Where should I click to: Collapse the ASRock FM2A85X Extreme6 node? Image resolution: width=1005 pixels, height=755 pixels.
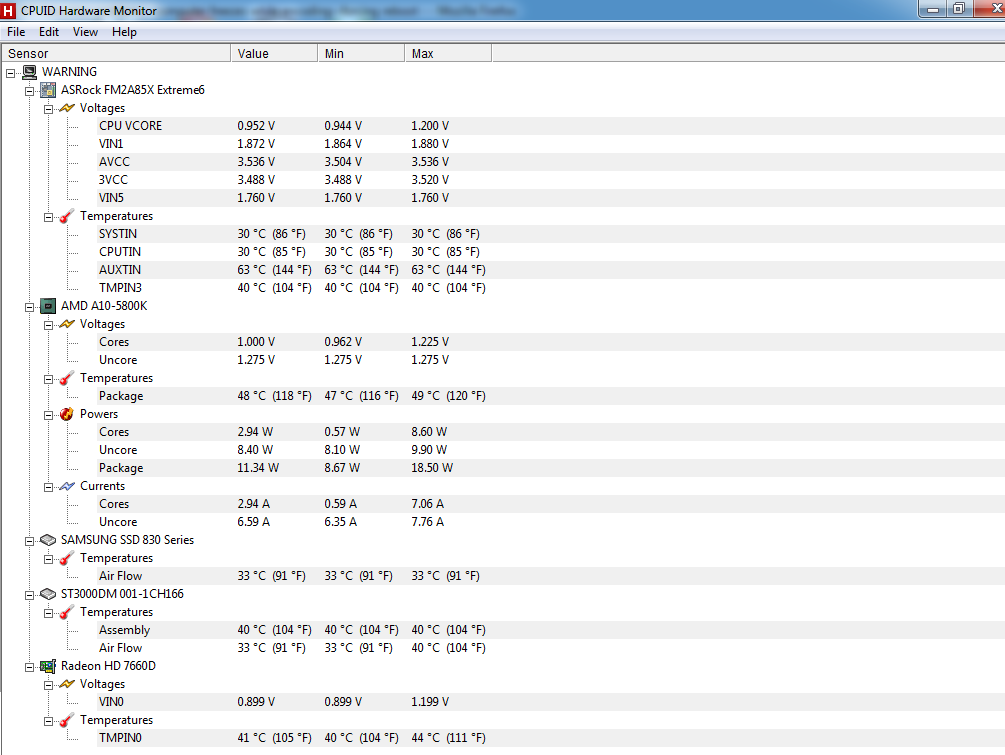[29, 91]
